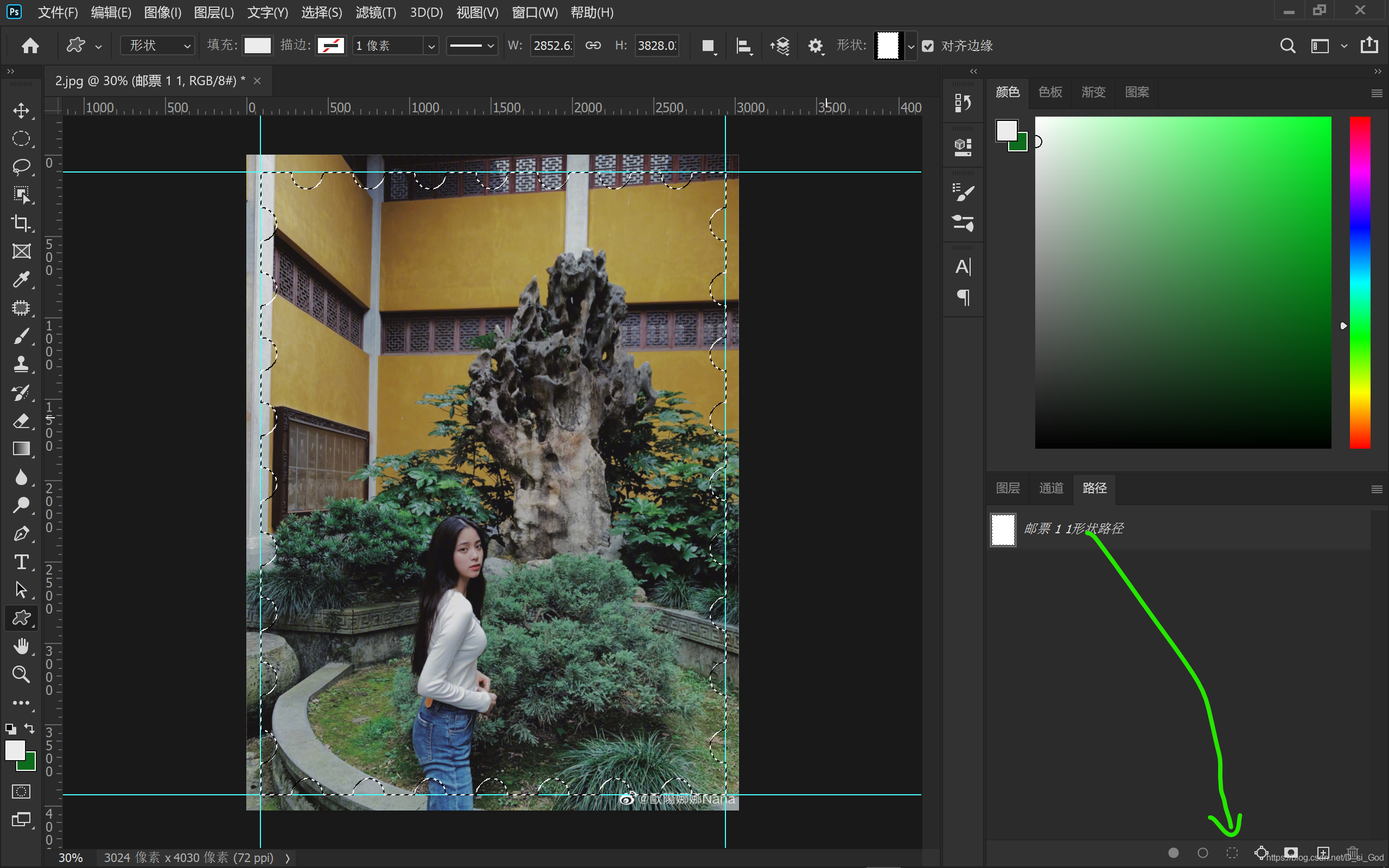Viewport: 1389px width, 868px height.
Task: Select the Pen tool
Action: pyautogui.click(x=21, y=533)
